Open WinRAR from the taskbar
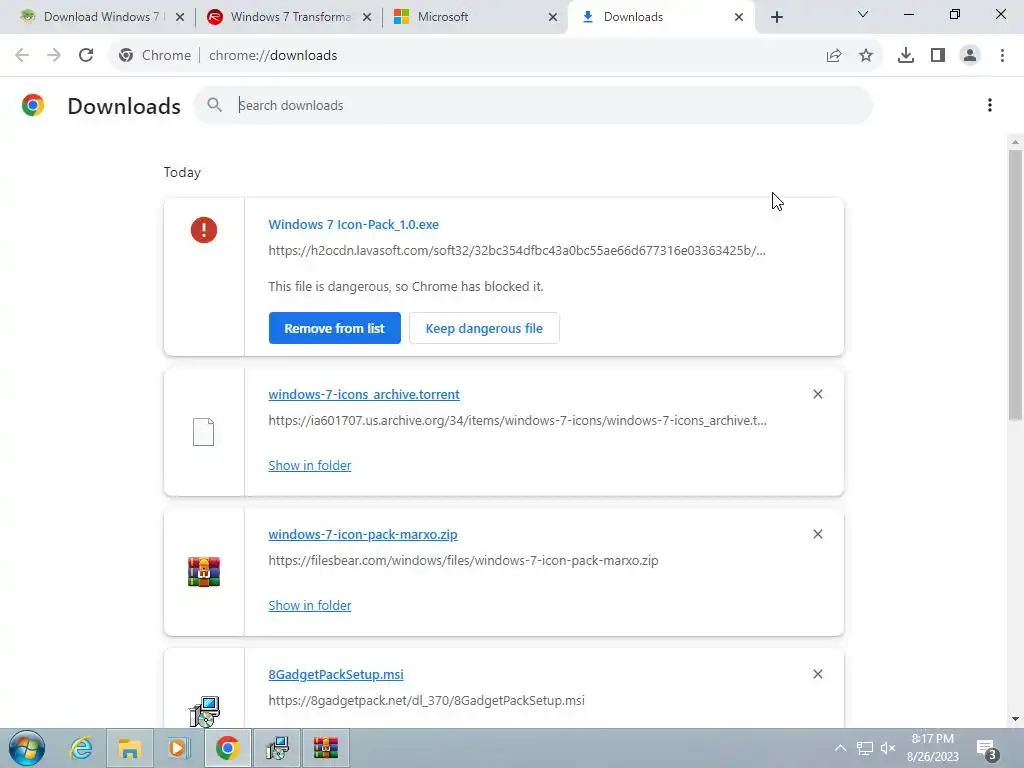This screenshot has height=768, width=1024. coord(326,748)
